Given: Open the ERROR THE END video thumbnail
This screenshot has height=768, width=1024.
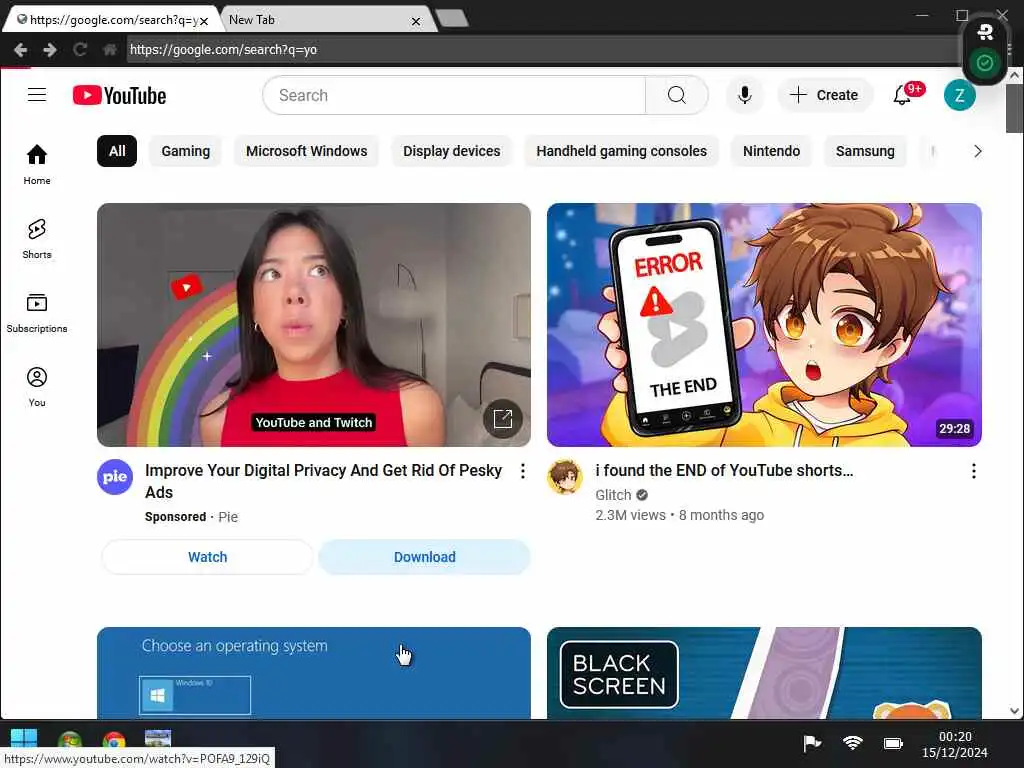Looking at the screenshot, I should 764,325.
